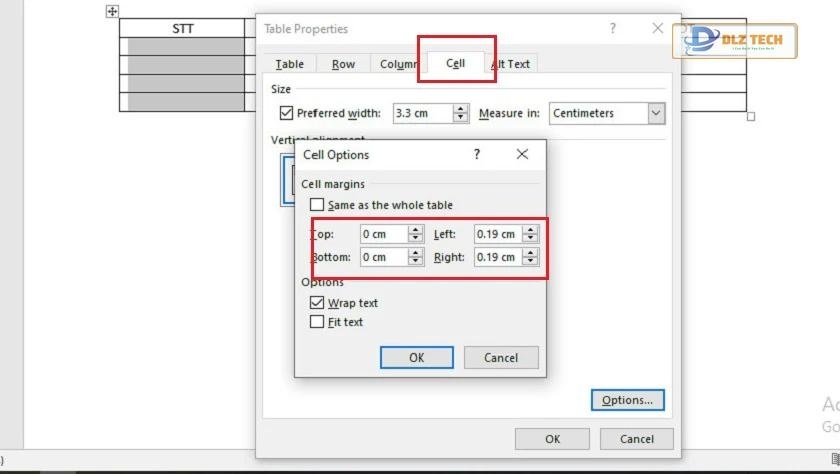Enable Same as the whole table
This screenshot has width=840, height=474.
coord(317,205)
